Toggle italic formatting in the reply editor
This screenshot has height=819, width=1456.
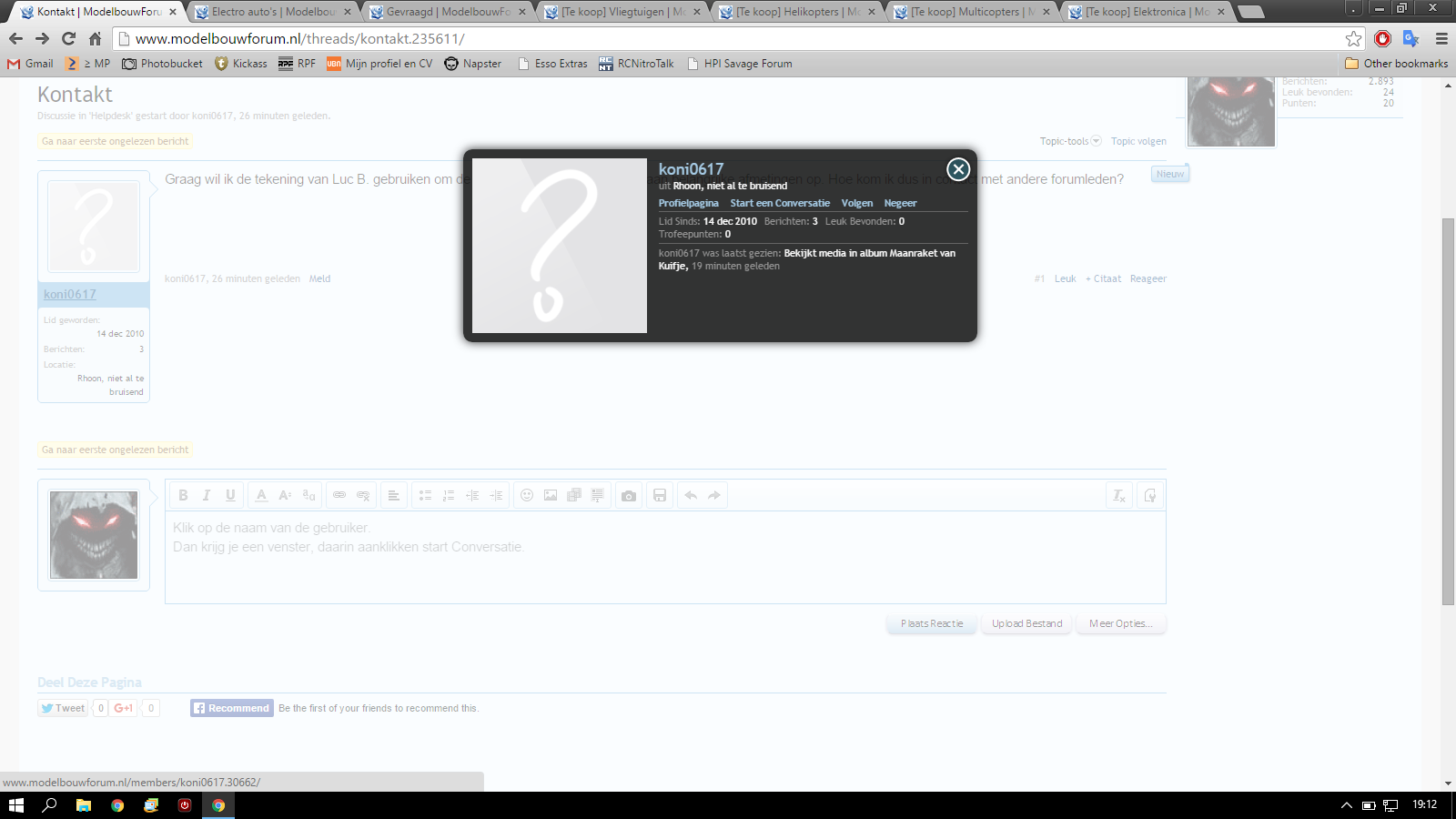(x=207, y=495)
